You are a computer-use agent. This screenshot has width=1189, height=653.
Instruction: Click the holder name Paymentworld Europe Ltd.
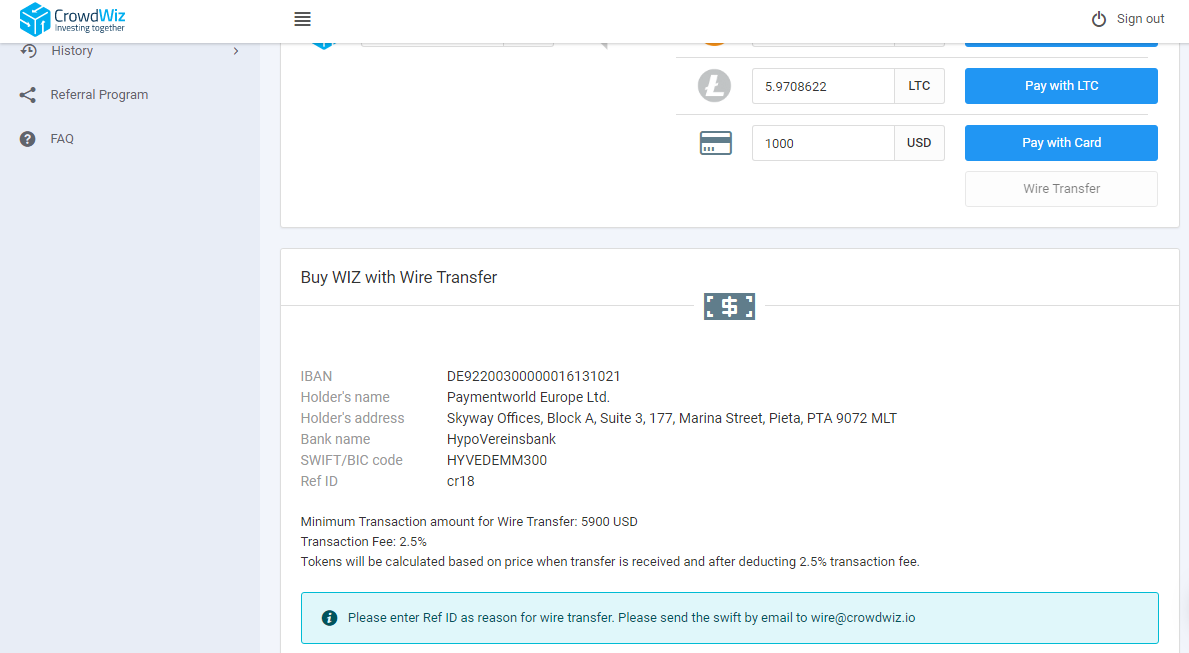(x=528, y=397)
